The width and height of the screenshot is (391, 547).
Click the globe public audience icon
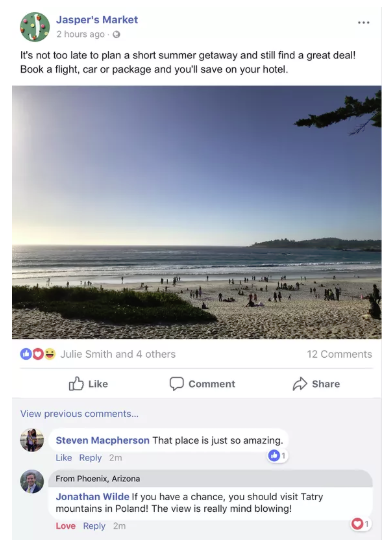tap(116, 34)
